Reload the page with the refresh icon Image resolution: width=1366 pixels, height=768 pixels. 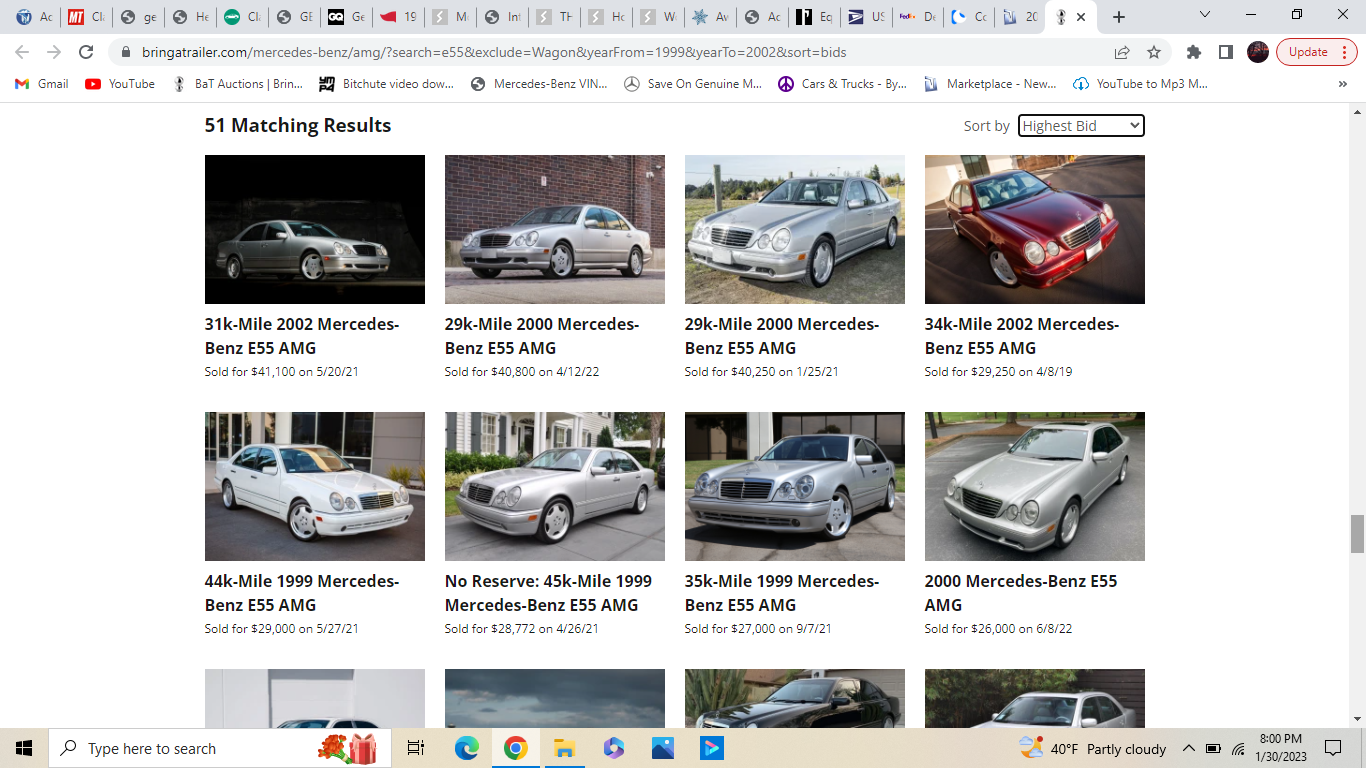(86, 52)
